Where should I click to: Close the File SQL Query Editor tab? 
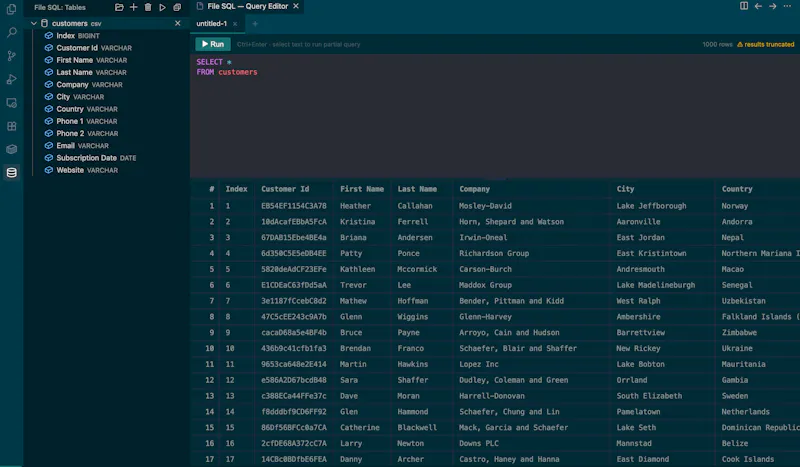point(296,6)
